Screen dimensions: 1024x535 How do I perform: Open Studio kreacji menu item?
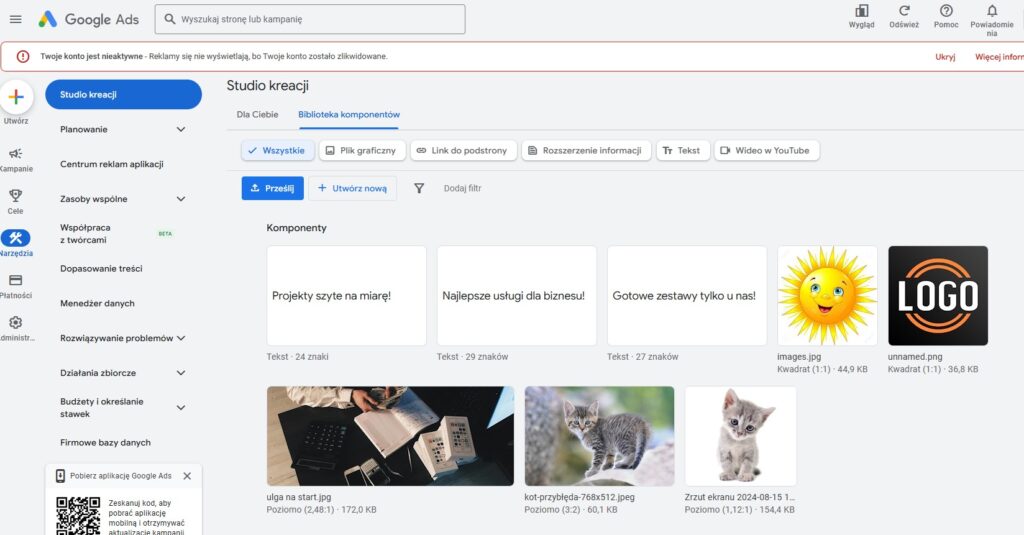point(123,95)
